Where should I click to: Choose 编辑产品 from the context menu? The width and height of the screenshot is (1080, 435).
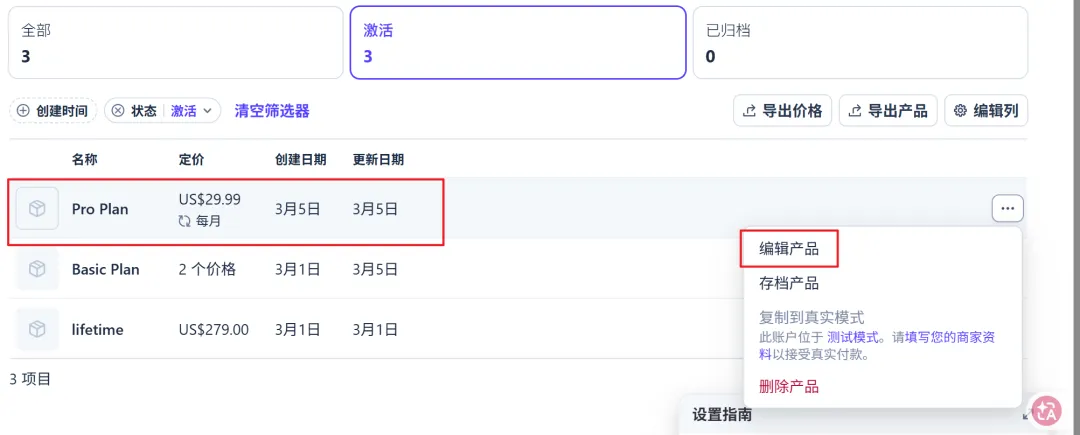(789, 249)
